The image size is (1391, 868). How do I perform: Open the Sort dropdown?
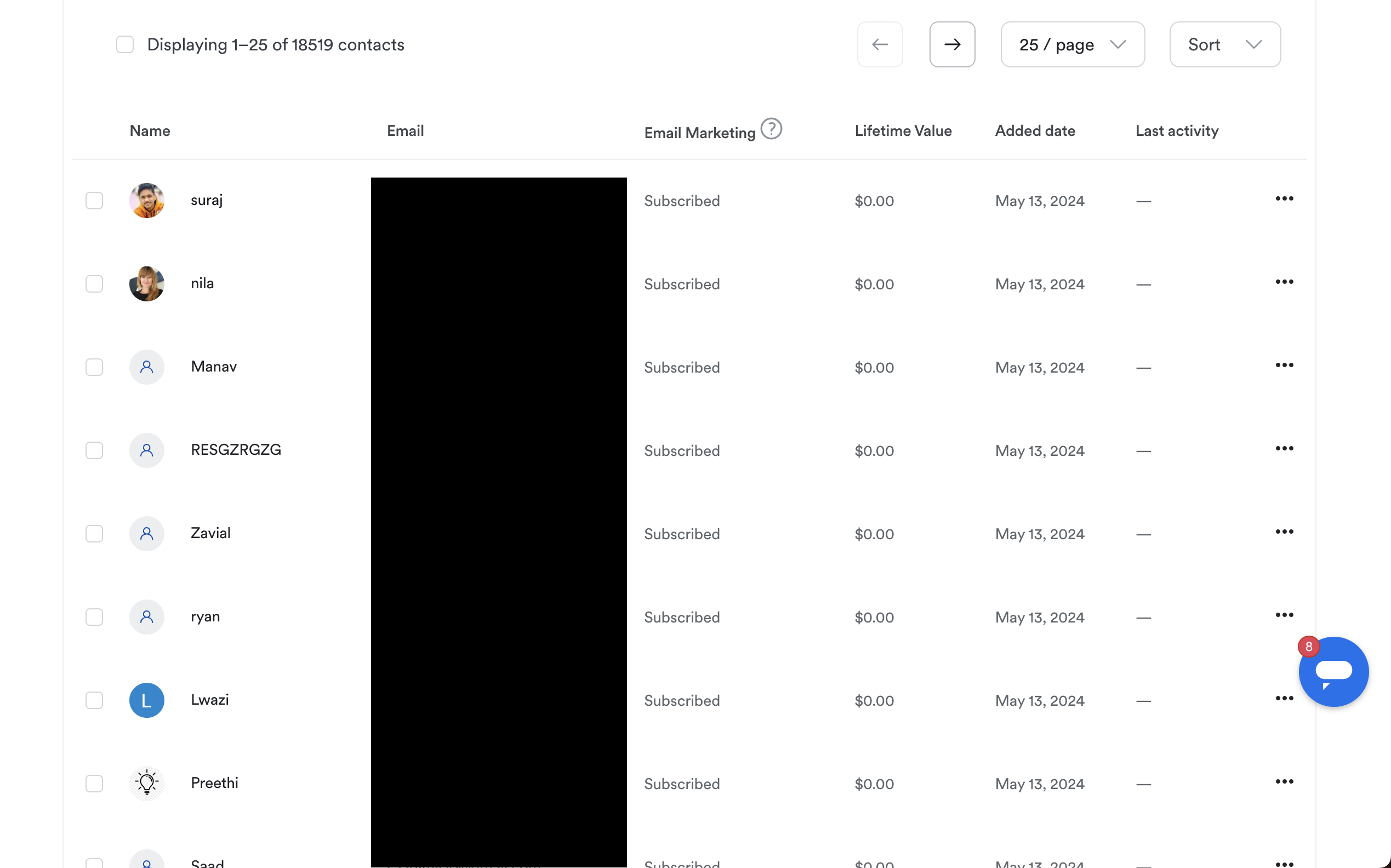tap(1224, 44)
